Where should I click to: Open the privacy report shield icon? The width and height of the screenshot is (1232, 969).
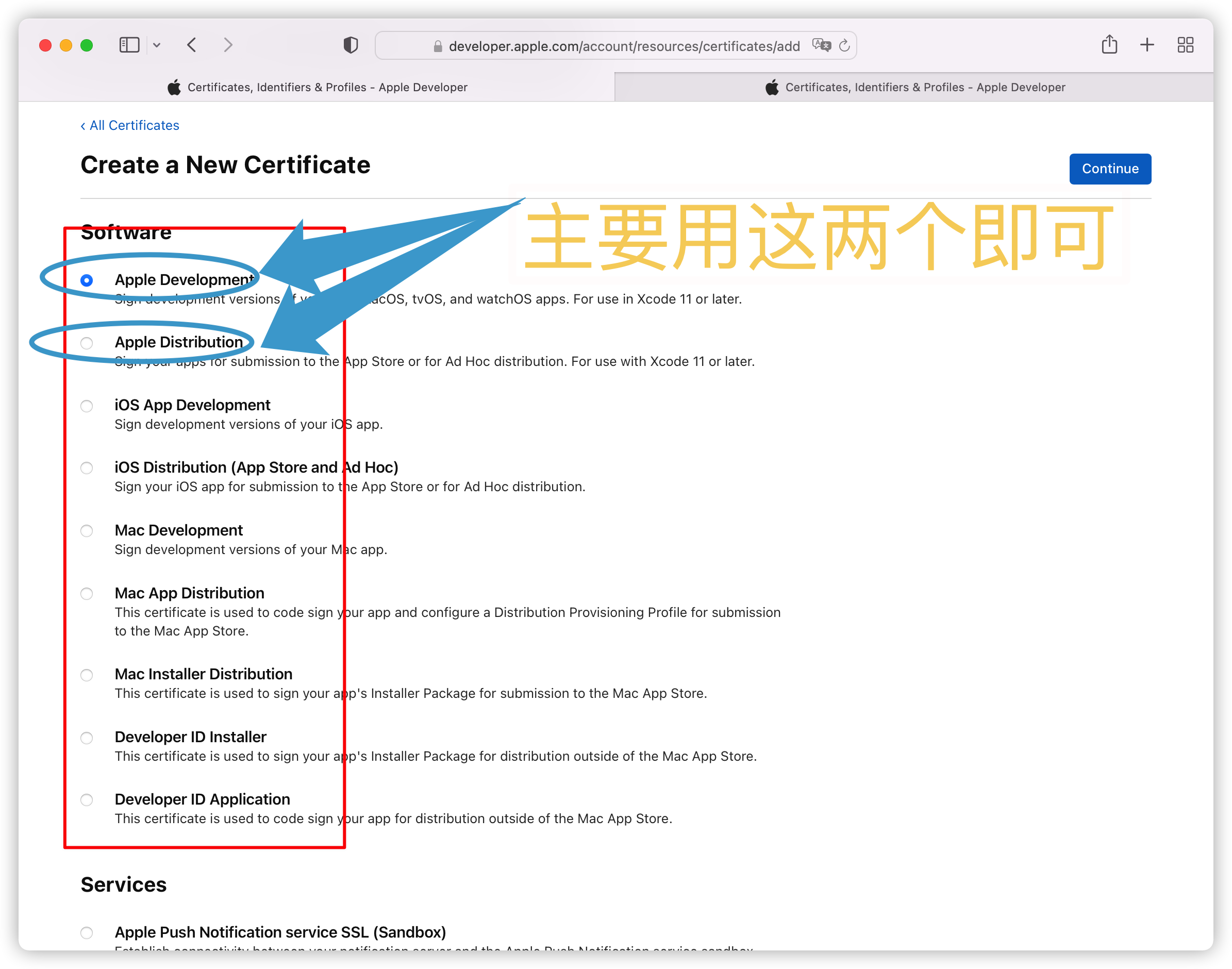pyautogui.click(x=351, y=45)
